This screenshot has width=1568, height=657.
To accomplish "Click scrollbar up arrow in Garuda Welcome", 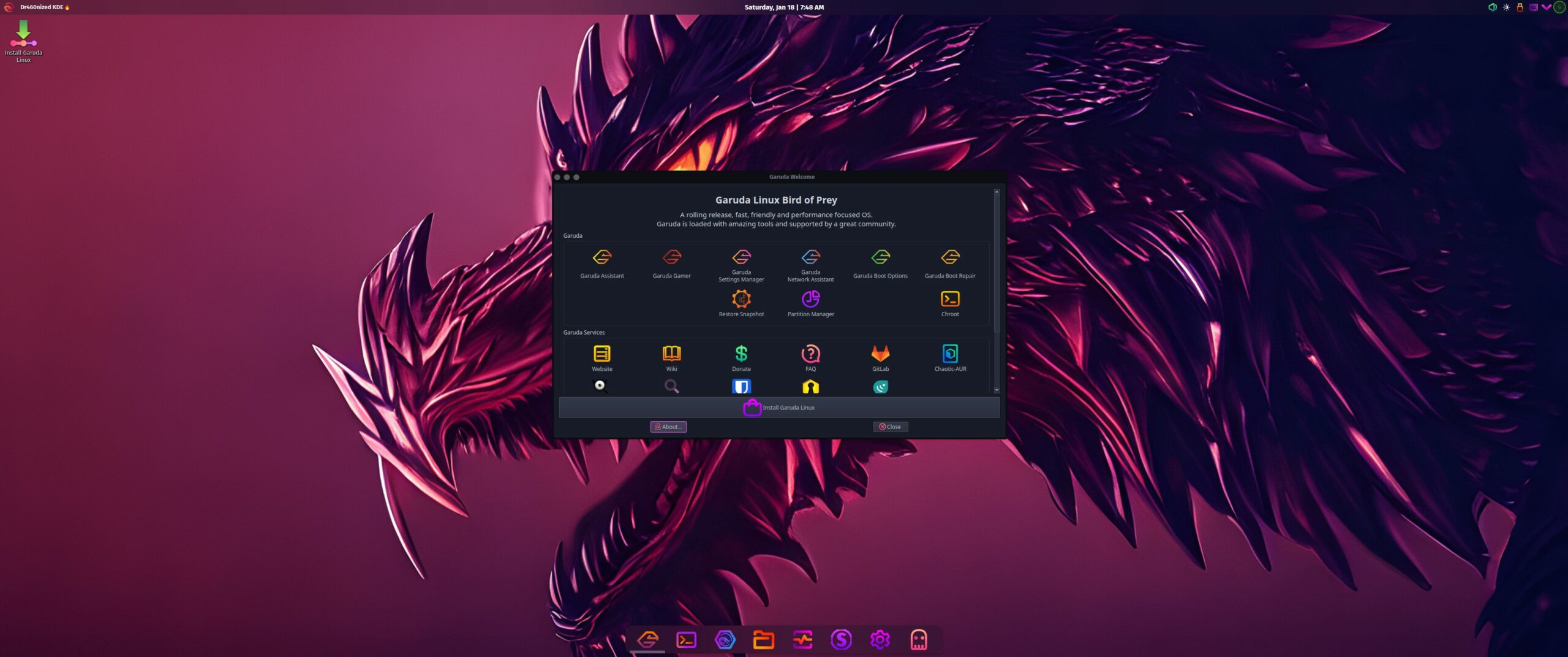I will pyautogui.click(x=997, y=192).
